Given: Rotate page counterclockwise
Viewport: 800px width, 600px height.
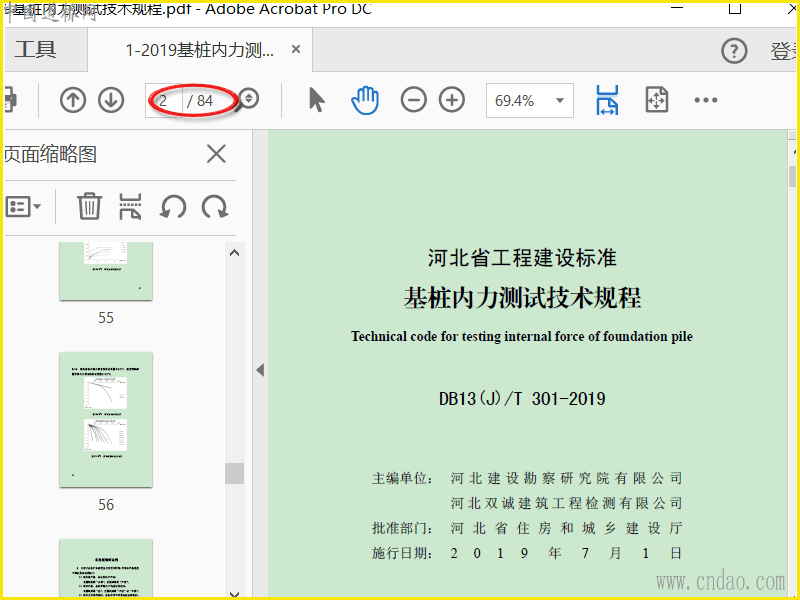Looking at the screenshot, I should [173, 207].
